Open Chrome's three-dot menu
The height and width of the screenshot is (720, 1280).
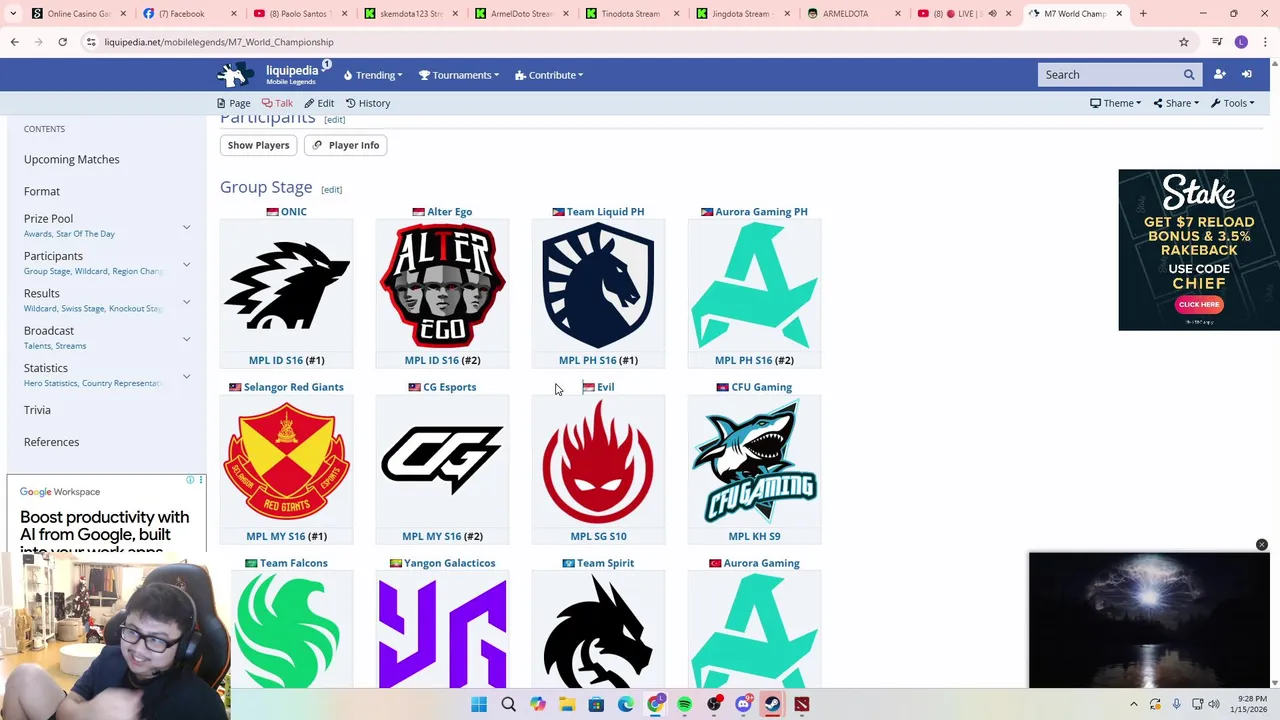[1266, 42]
